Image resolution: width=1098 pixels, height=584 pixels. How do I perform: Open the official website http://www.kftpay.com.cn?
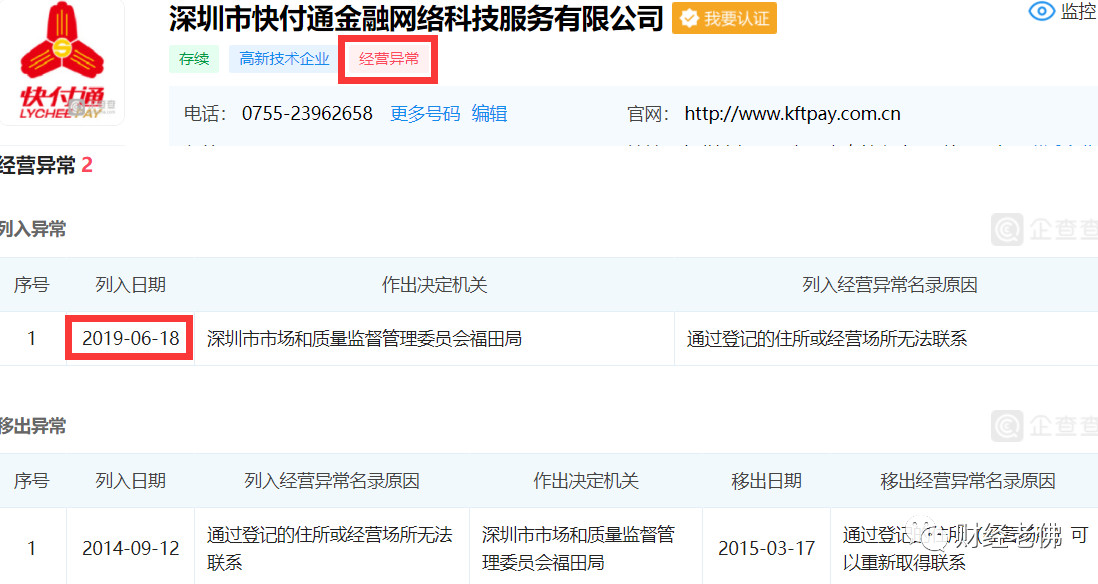coord(793,113)
